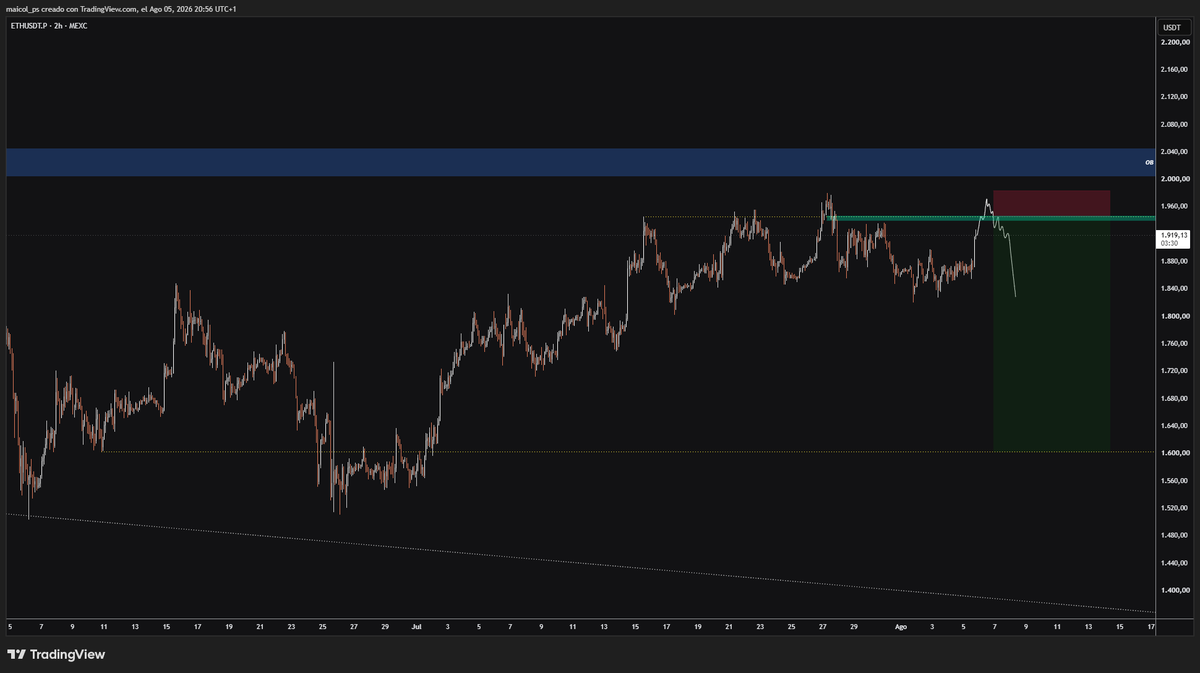Click the 1.880,00 price scale label
This screenshot has height=673, width=1200.
click(1174, 262)
